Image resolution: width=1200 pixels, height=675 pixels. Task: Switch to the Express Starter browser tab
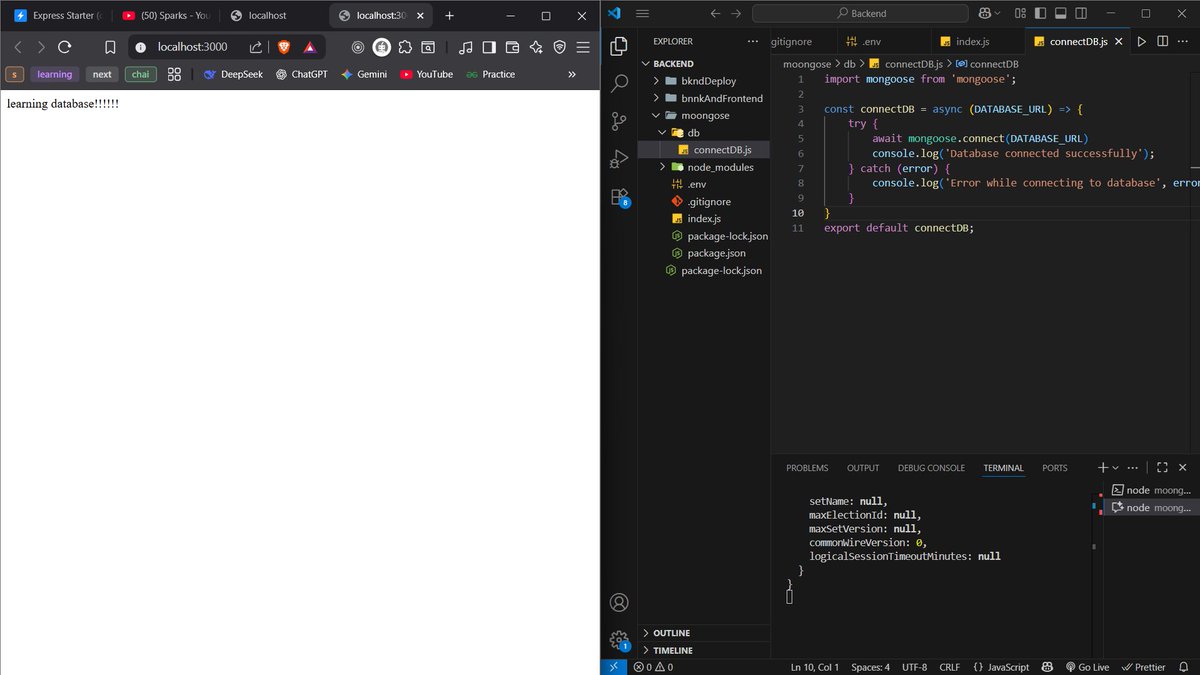click(x=58, y=16)
